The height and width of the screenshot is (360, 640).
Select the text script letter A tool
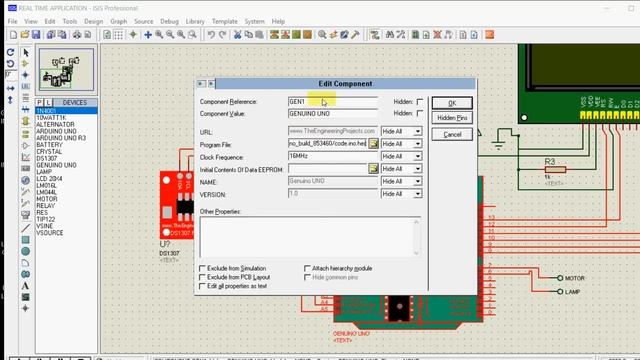(25, 286)
